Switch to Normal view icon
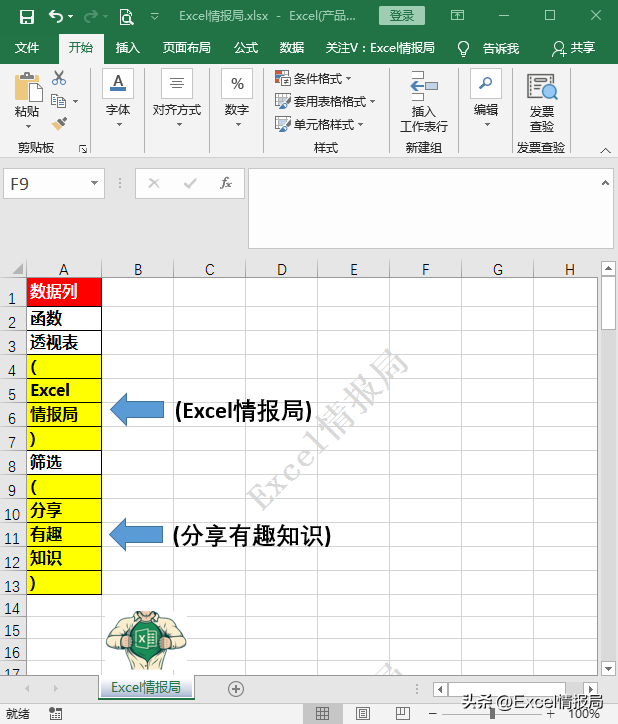The width and height of the screenshot is (618, 724). (x=322, y=713)
